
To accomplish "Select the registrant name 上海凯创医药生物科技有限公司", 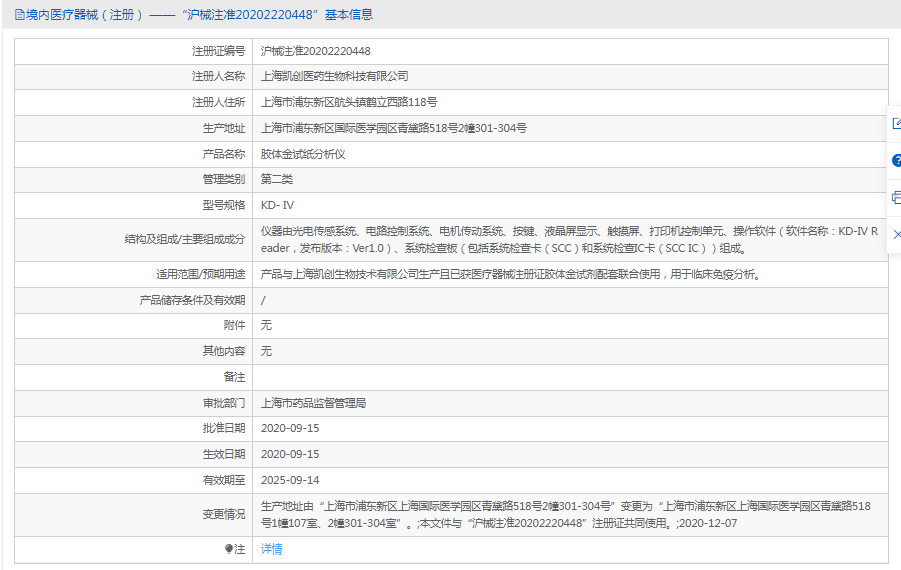I will [334, 76].
